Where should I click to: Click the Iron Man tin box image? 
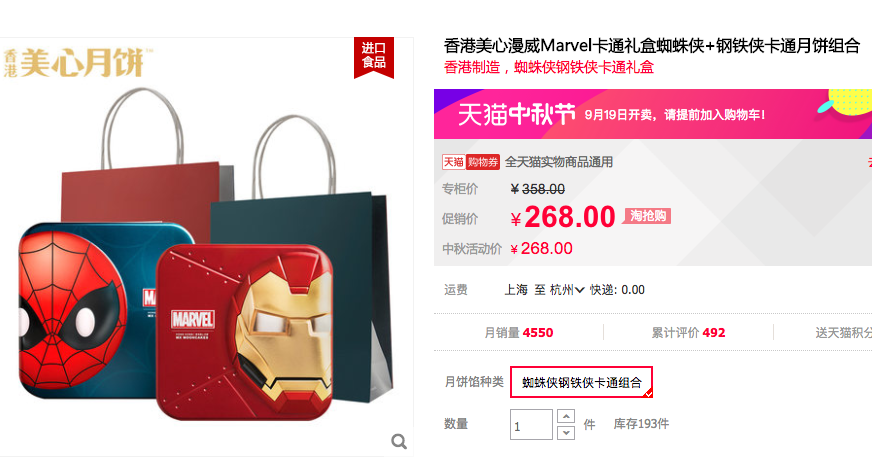[245, 332]
